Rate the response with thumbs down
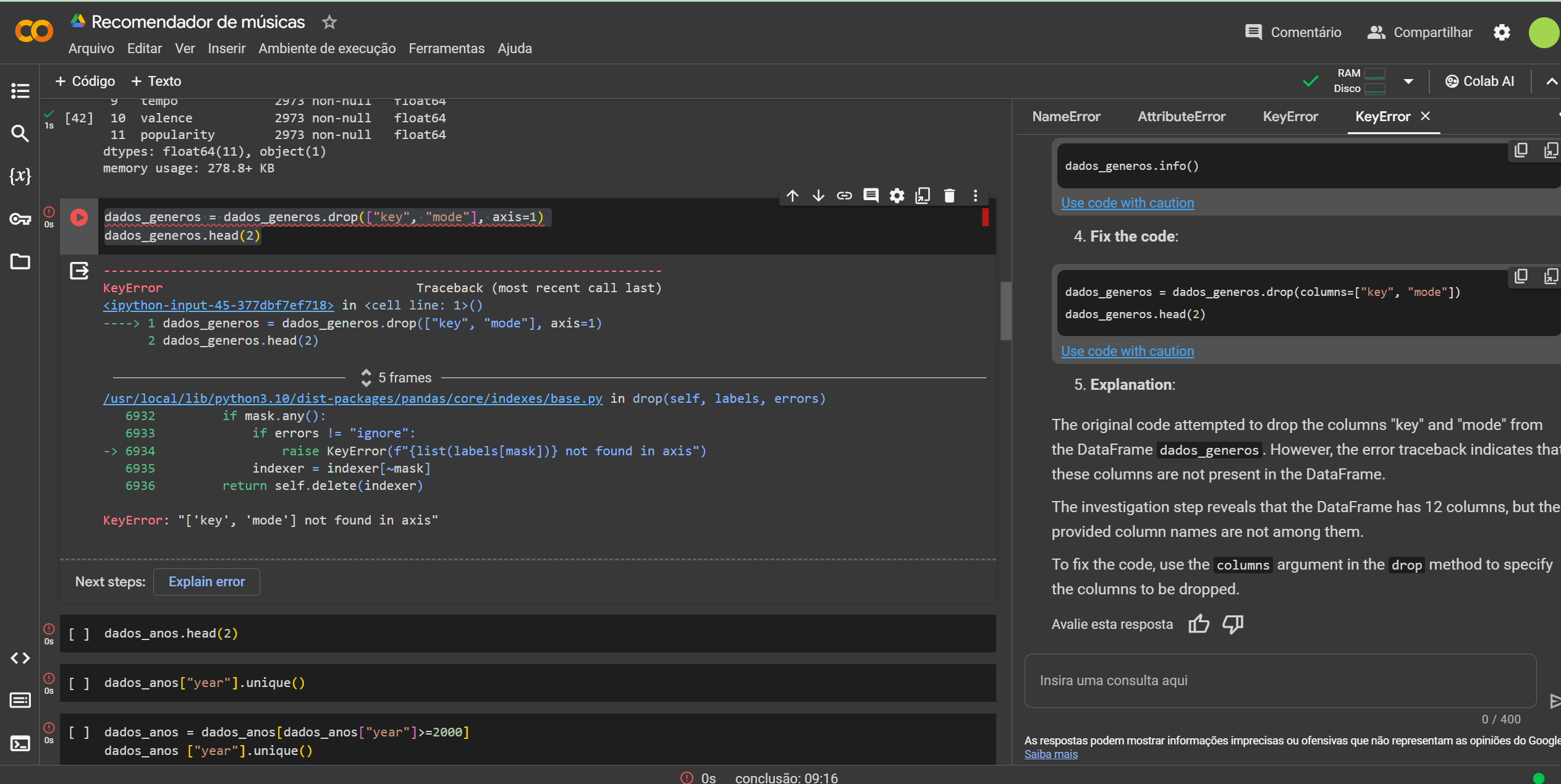Viewport: 1561px width, 784px height. (x=1233, y=624)
